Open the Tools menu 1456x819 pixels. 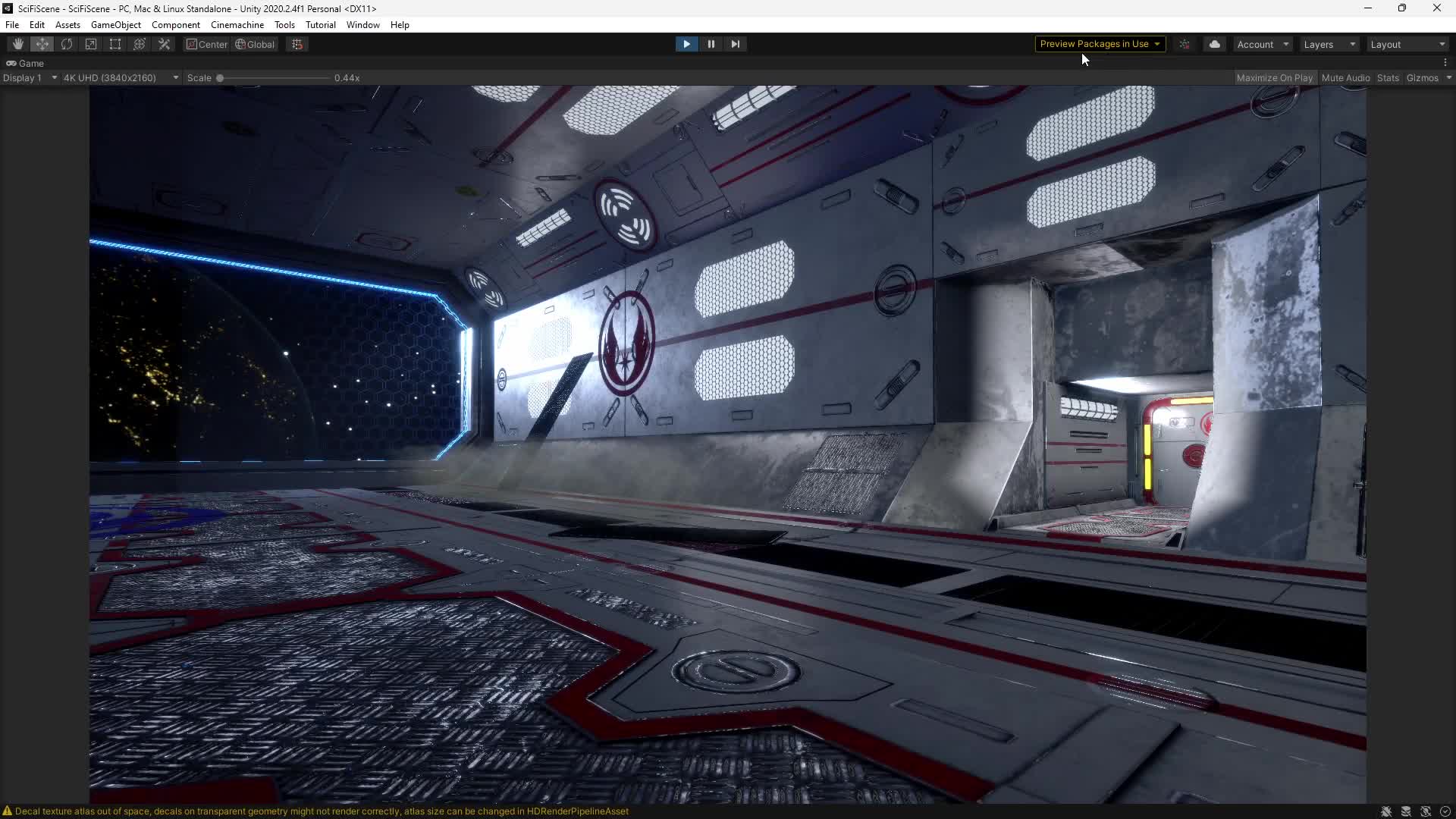pyautogui.click(x=284, y=25)
